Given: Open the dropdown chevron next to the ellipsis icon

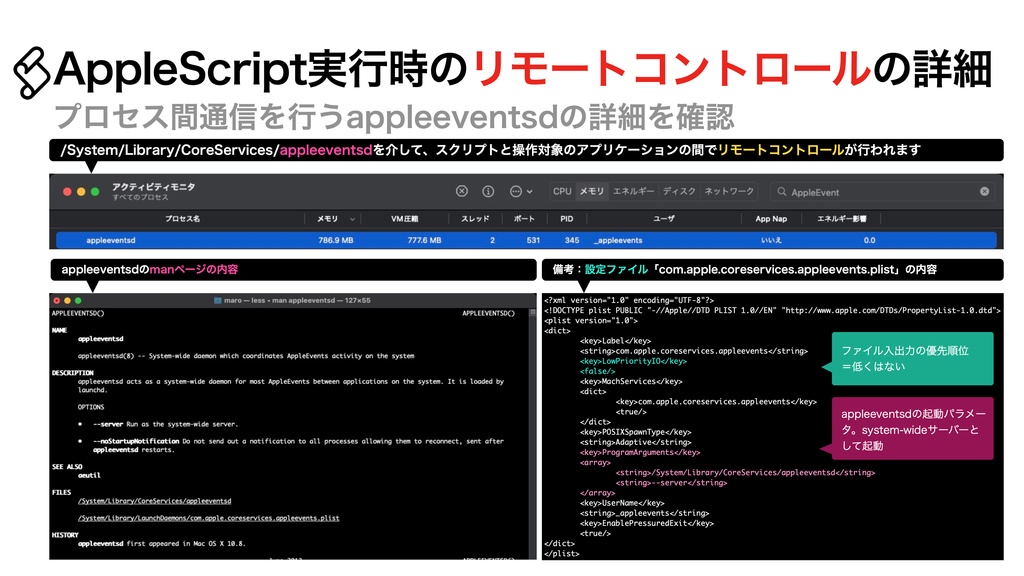Looking at the screenshot, I should click(529, 192).
